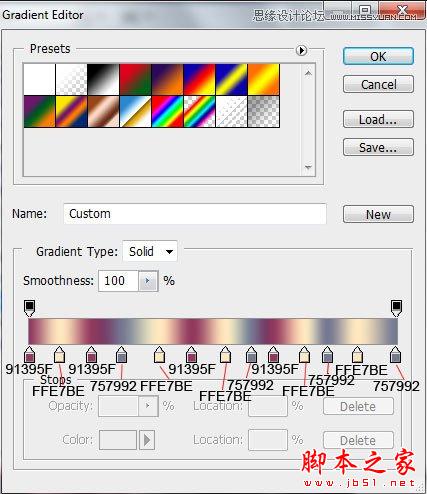Pick the blue, red, yellow gradient preset
This screenshot has height=494, width=427.
(x=199, y=79)
